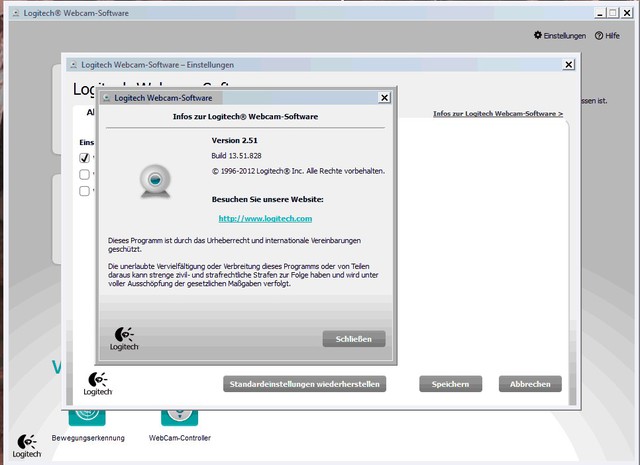640x465 pixels.
Task: Open the WebCam-Controller app icon
Action: click(x=180, y=417)
